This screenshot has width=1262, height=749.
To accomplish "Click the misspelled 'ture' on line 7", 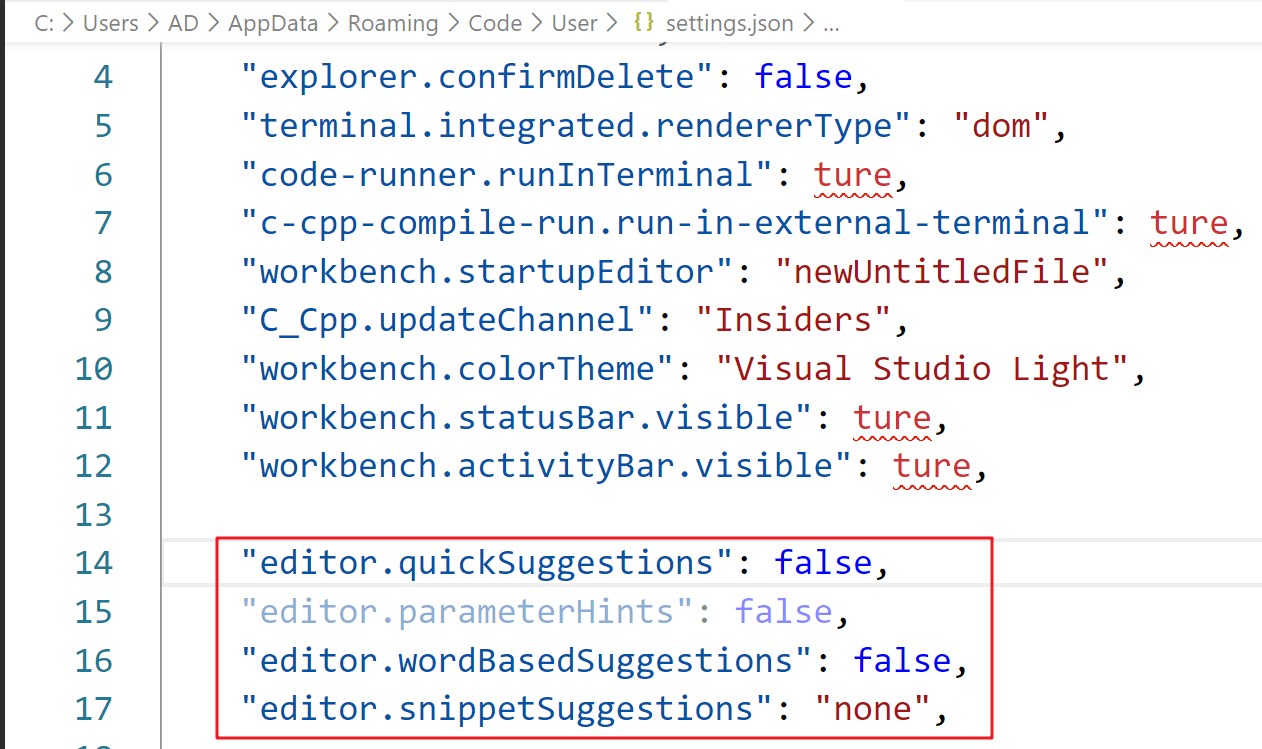I will pyautogui.click(x=1189, y=223).
